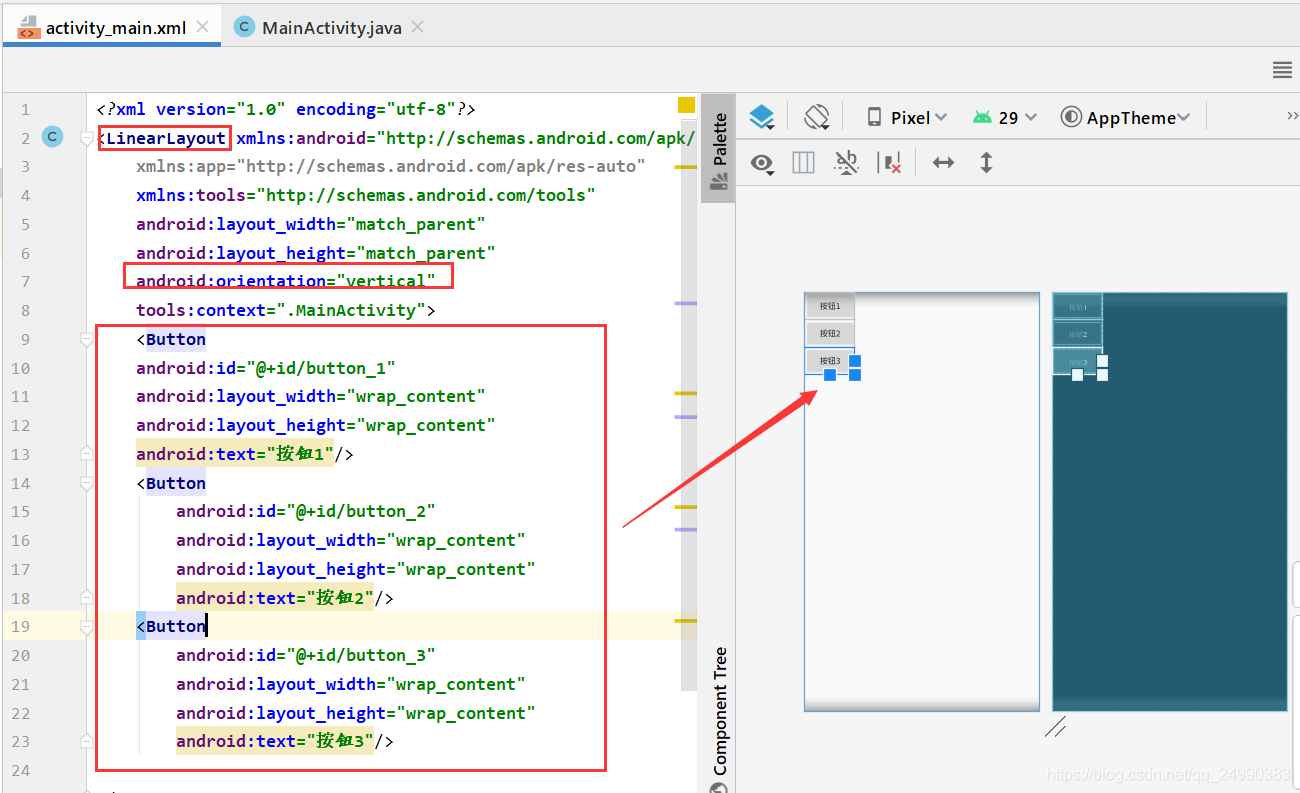Click the column layout icon in toolbar

point(803,163)
